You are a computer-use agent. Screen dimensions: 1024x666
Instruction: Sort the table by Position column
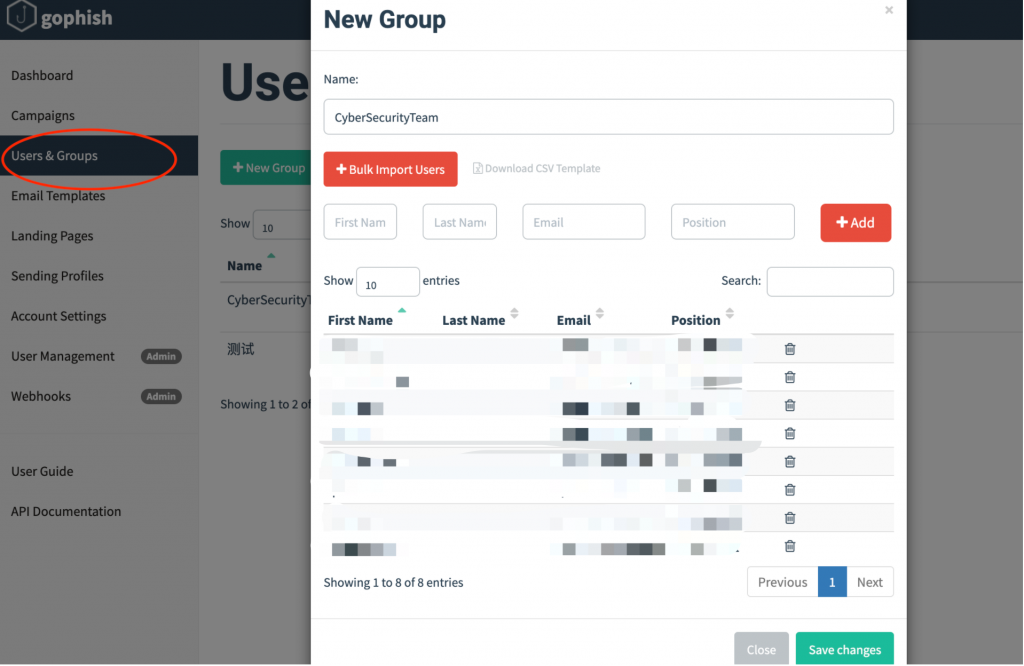[x=696, y=320]
